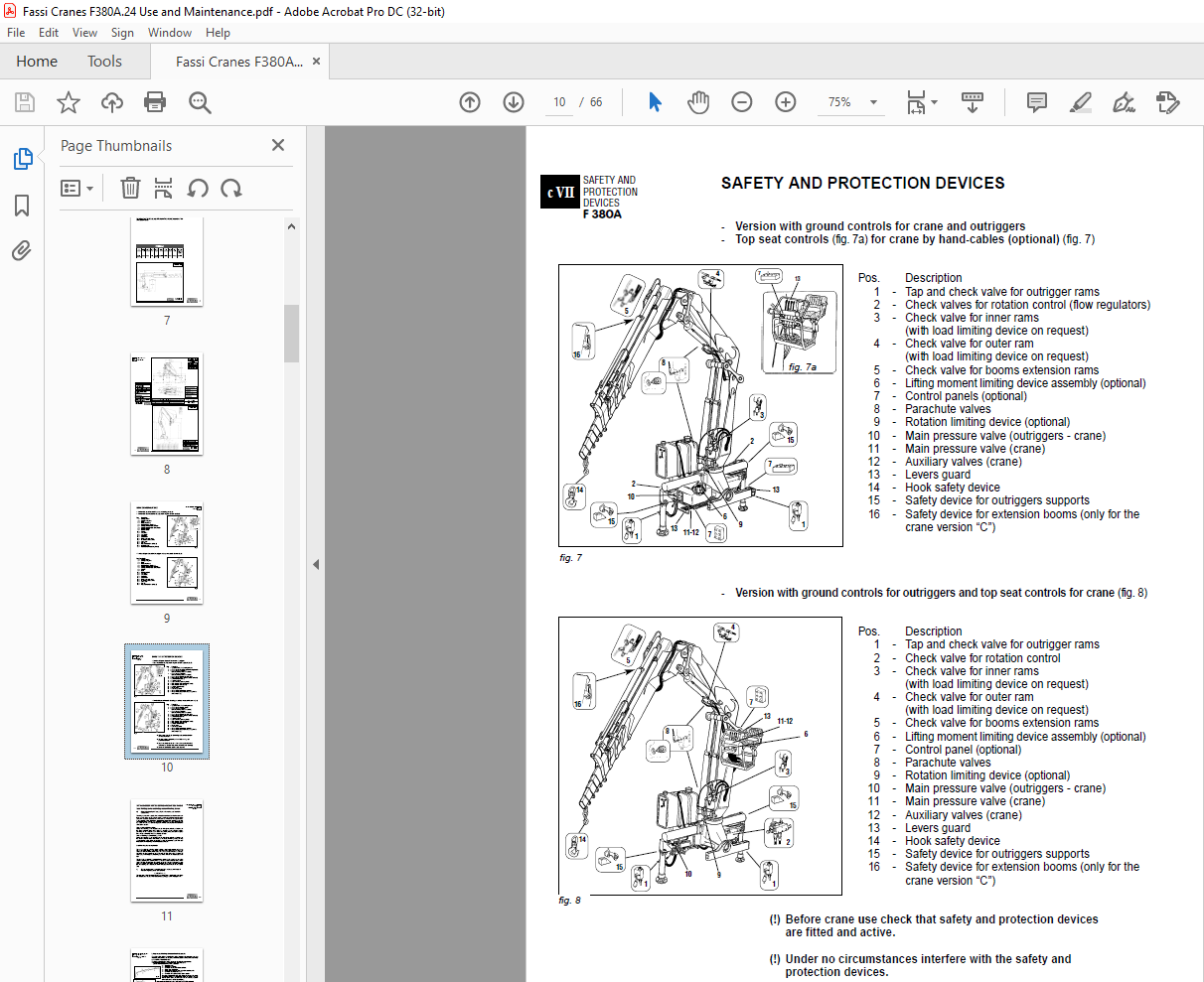This screenshot has height=982, width=1204.
Task: Click the upload to cloud icon
Action: click(112, 102)
